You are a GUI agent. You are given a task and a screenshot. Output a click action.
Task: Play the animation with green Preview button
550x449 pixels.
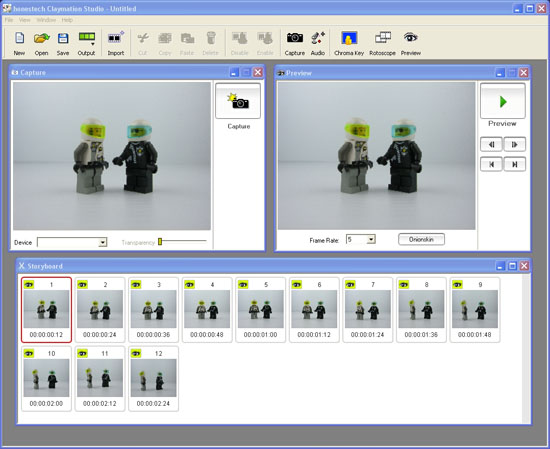503,101
